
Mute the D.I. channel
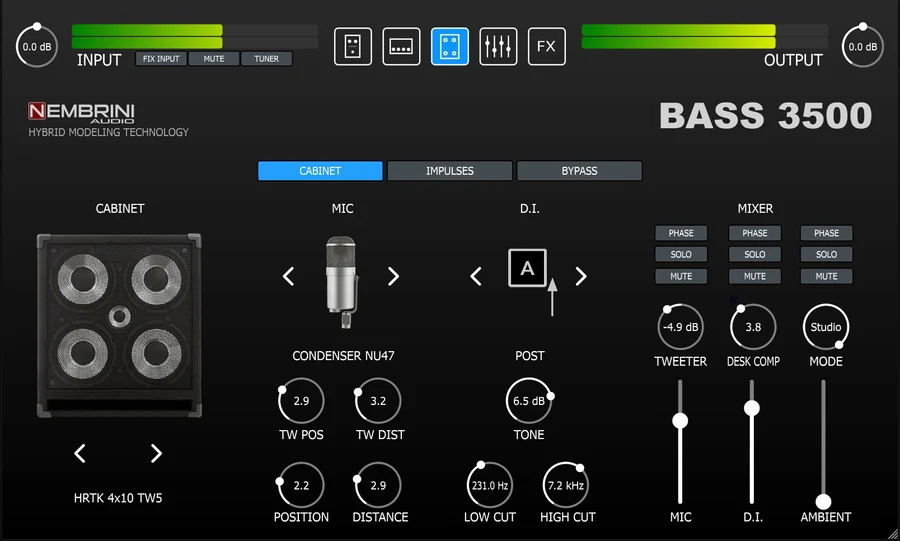(x=755, y=276)
